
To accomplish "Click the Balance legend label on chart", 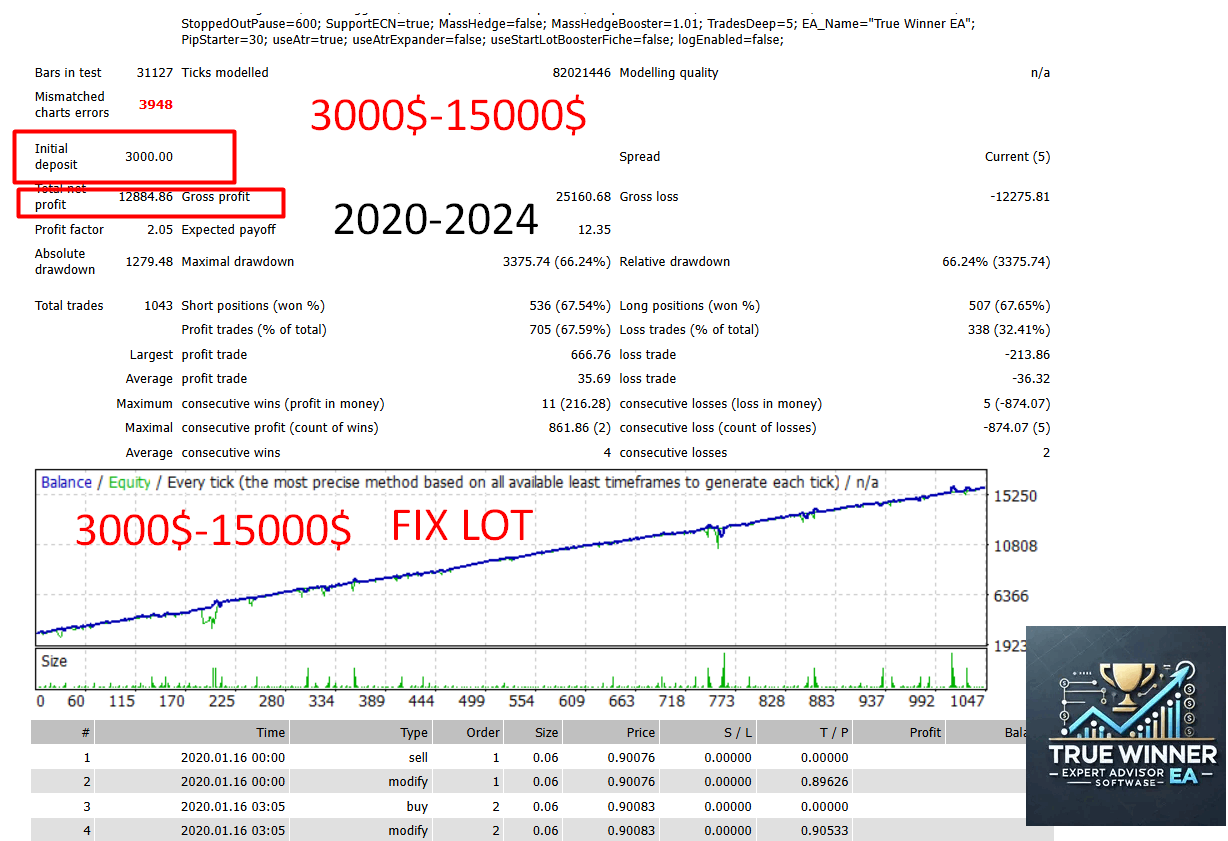I will point(66,483).
